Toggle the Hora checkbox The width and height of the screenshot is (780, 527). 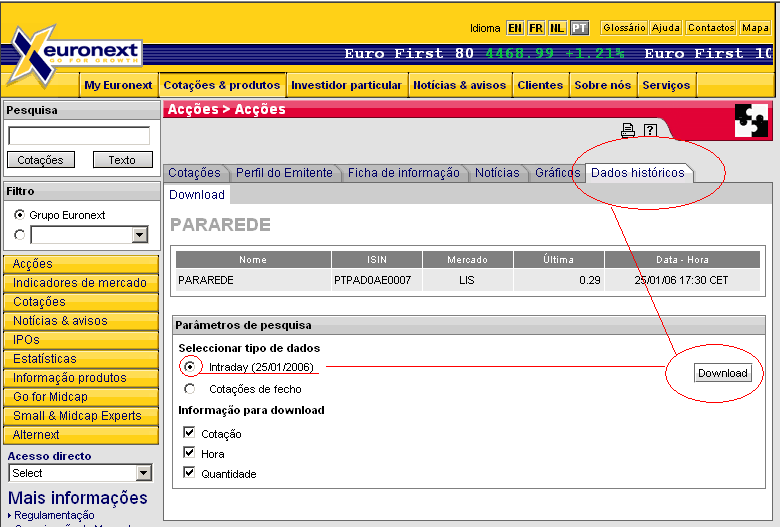point(189,452)
